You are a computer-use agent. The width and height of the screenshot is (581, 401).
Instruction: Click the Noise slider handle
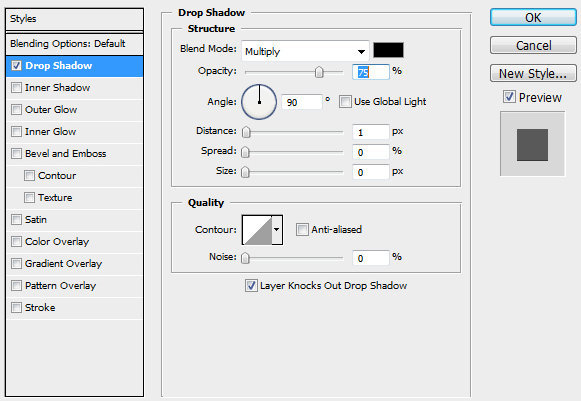pos(245,258)
